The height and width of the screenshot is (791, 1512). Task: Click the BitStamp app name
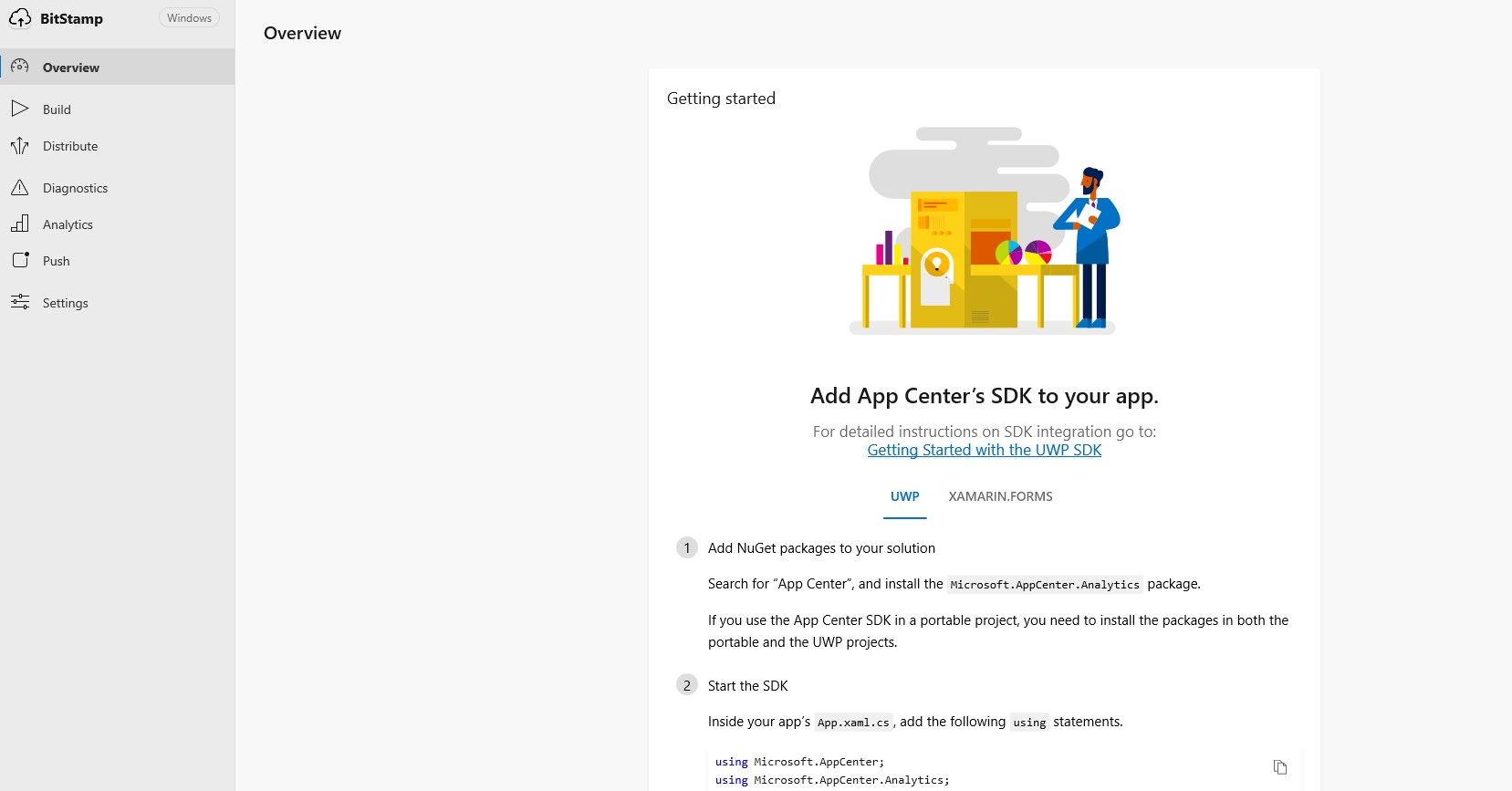(x=71, y=18)
